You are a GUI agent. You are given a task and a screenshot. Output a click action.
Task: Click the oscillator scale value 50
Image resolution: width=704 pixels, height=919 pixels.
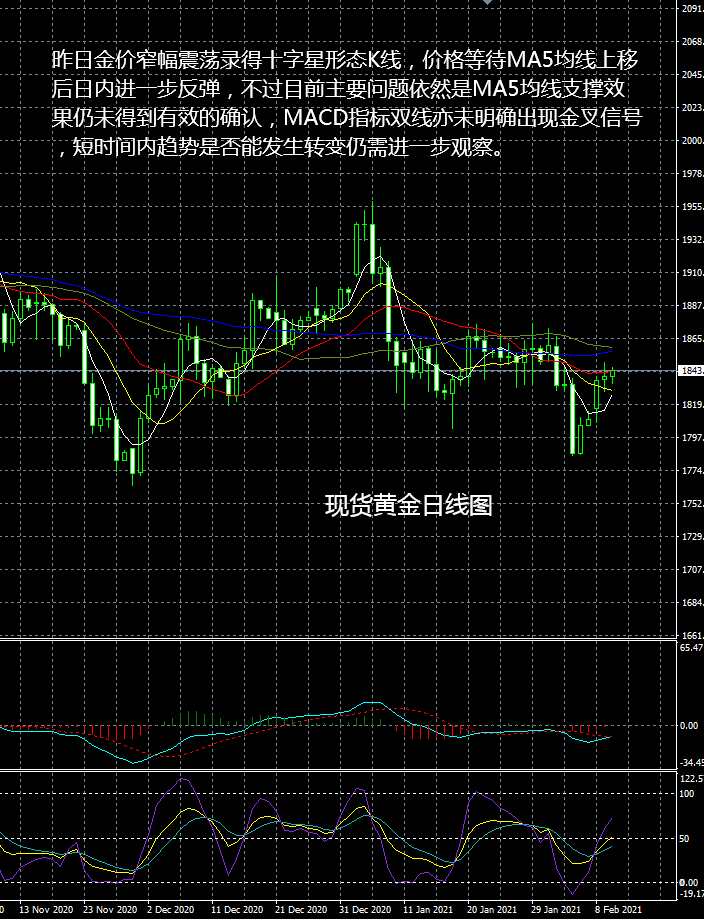[685, 839]
